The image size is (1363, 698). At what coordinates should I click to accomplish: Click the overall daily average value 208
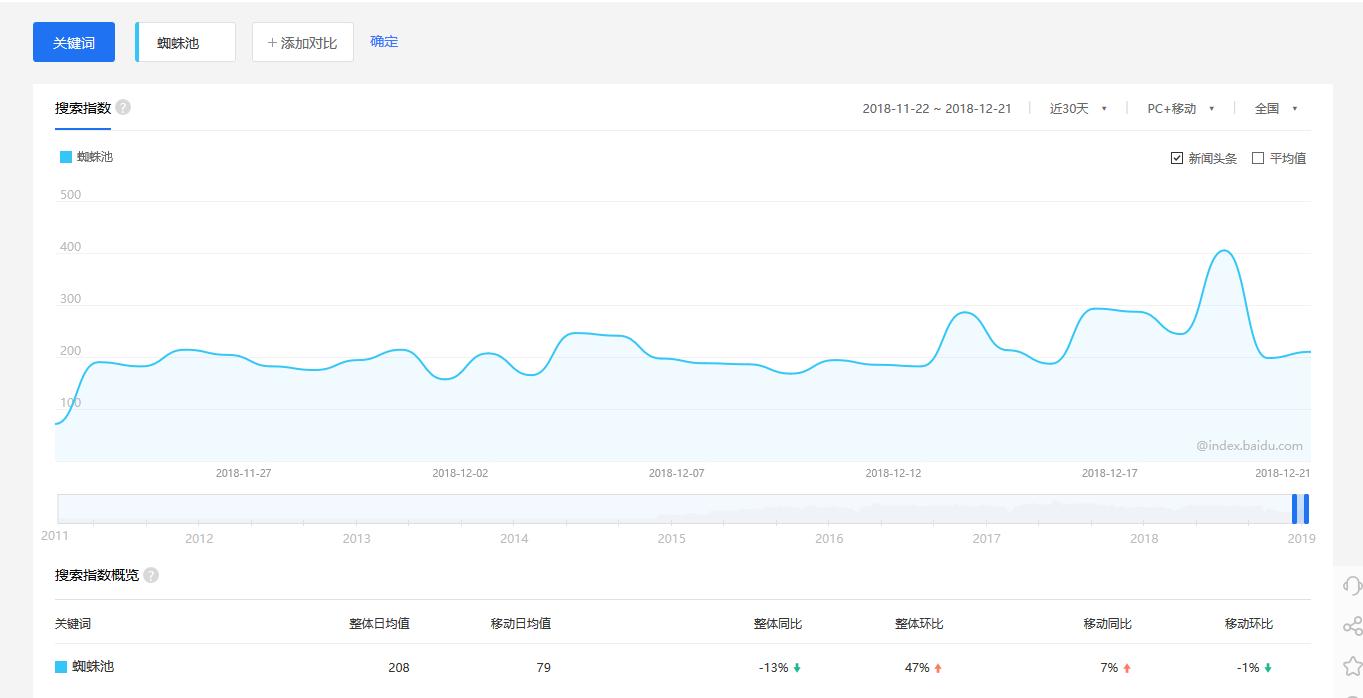click(x=399, y=668)
